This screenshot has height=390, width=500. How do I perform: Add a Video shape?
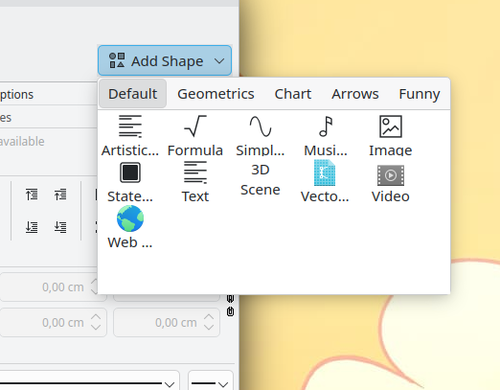(x=390, y=183)
